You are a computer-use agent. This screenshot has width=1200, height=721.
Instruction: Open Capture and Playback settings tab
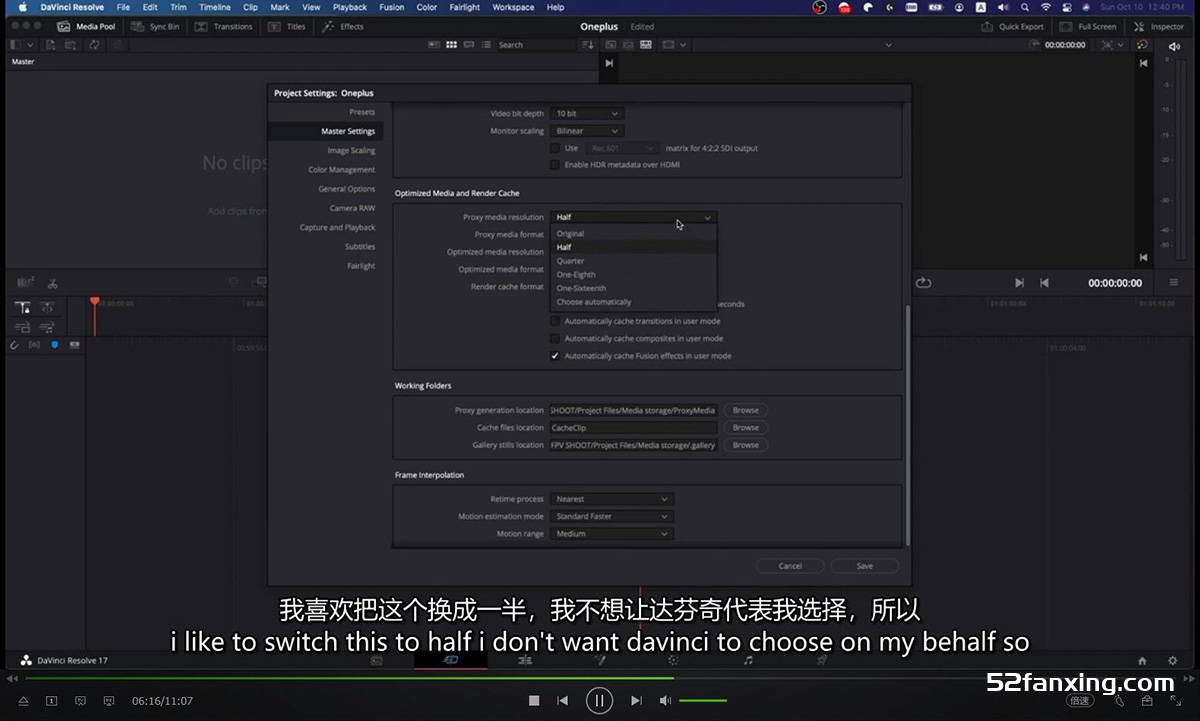point(338,228)
